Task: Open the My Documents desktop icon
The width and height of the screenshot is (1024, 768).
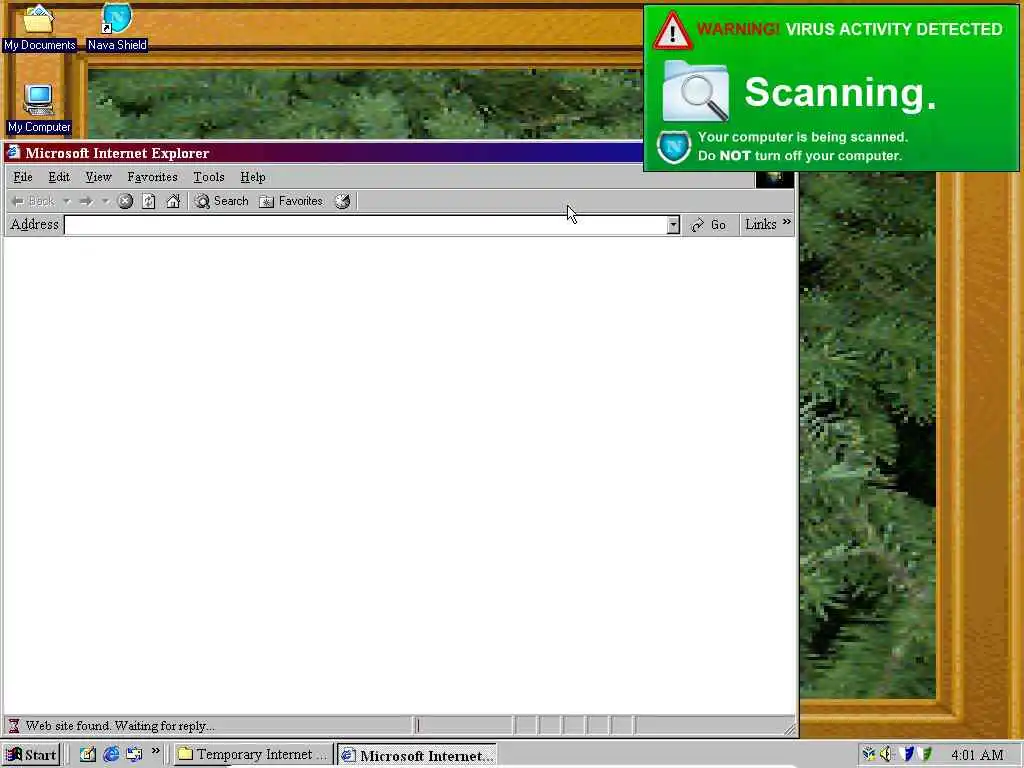Action: [39, 27]
